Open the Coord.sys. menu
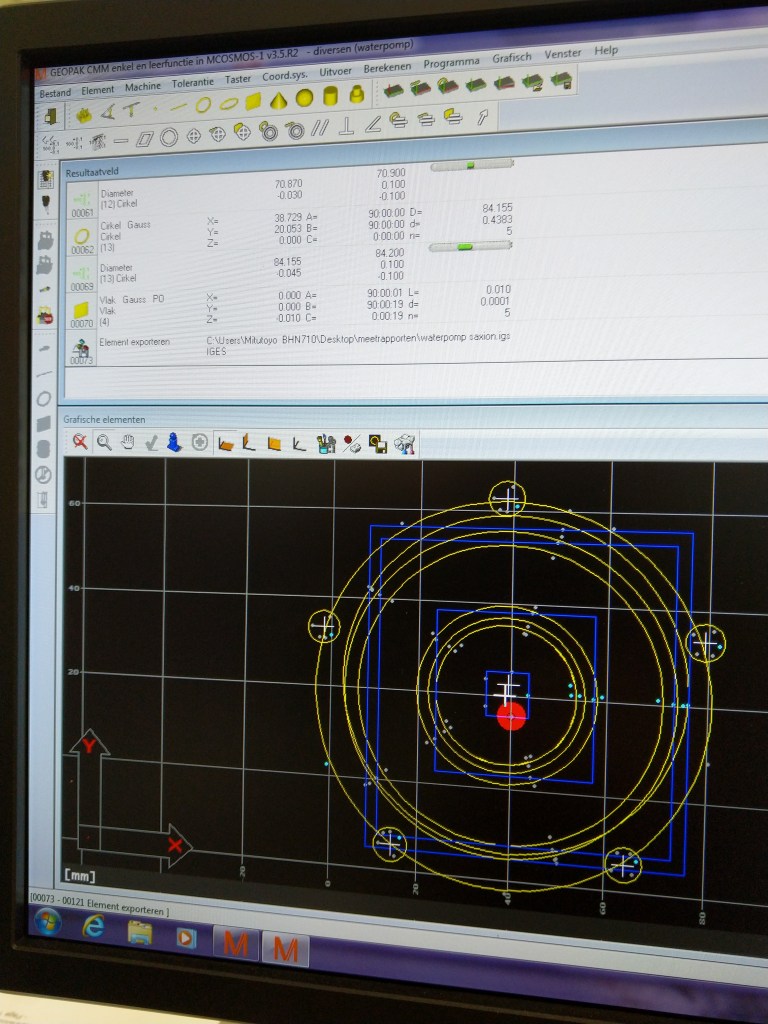Image resolution: width=768 pixels, height=1024 pixels. 285,75
